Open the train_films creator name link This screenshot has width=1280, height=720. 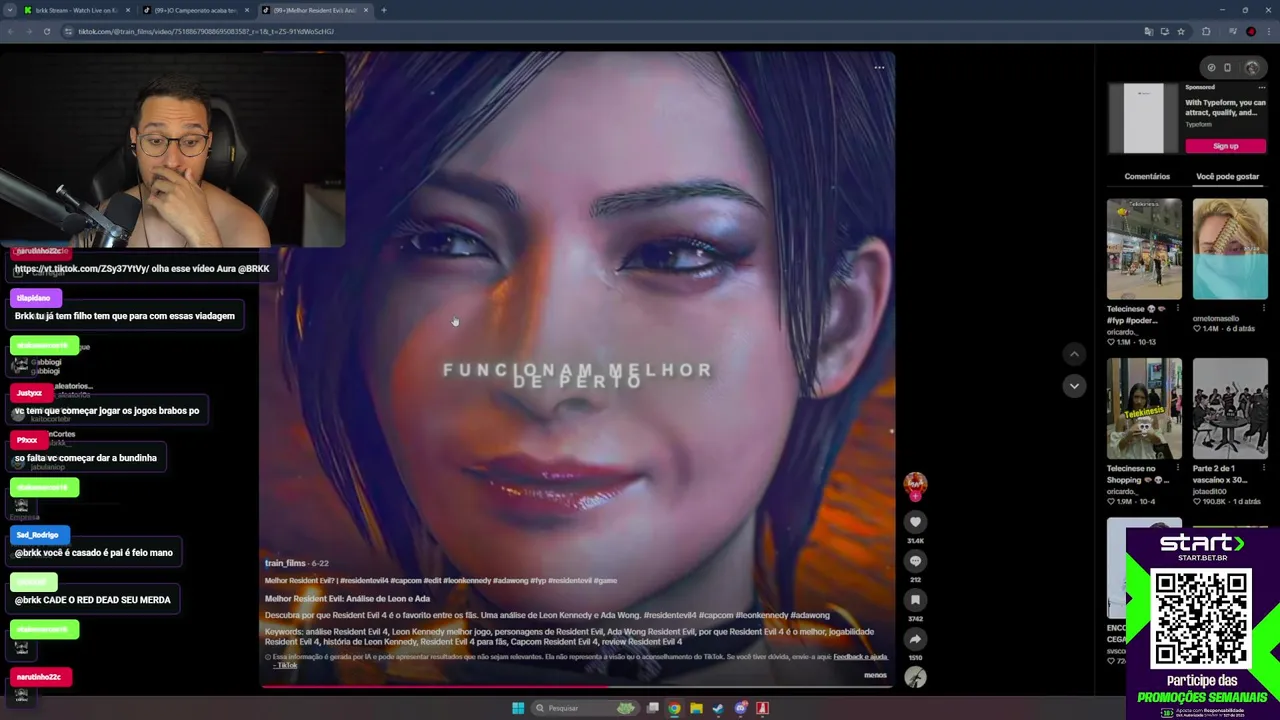(285, 563)
